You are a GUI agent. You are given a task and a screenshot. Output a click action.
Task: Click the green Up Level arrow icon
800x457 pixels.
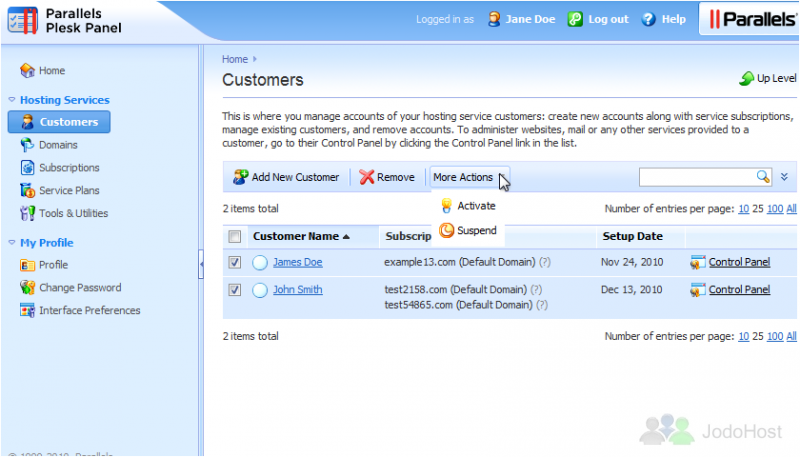[746, 79]
